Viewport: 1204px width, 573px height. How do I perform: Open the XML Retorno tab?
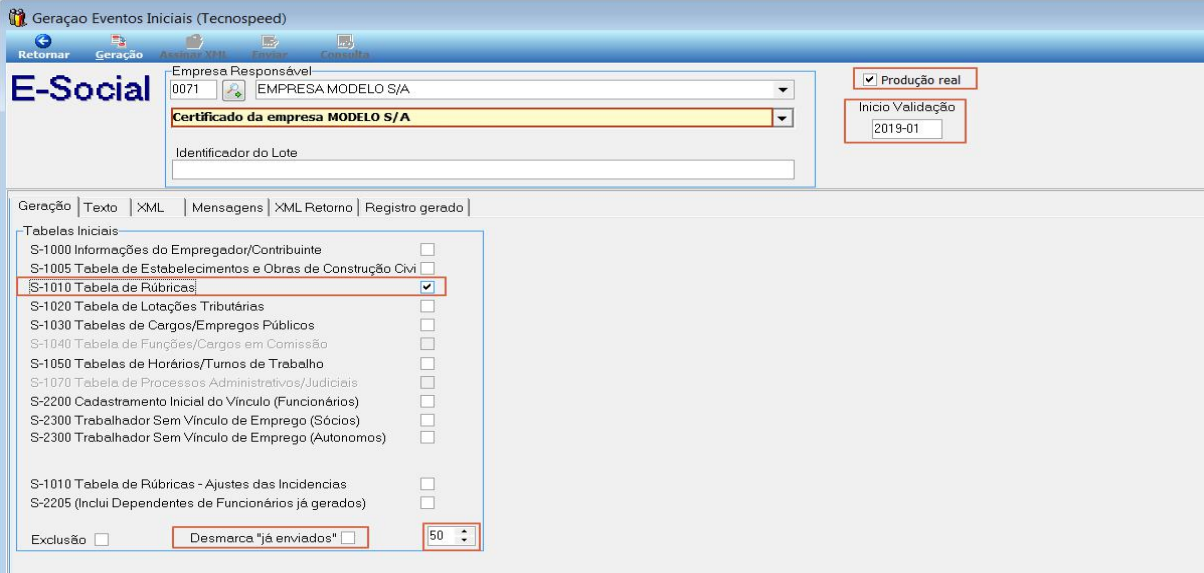pos(313,208)
